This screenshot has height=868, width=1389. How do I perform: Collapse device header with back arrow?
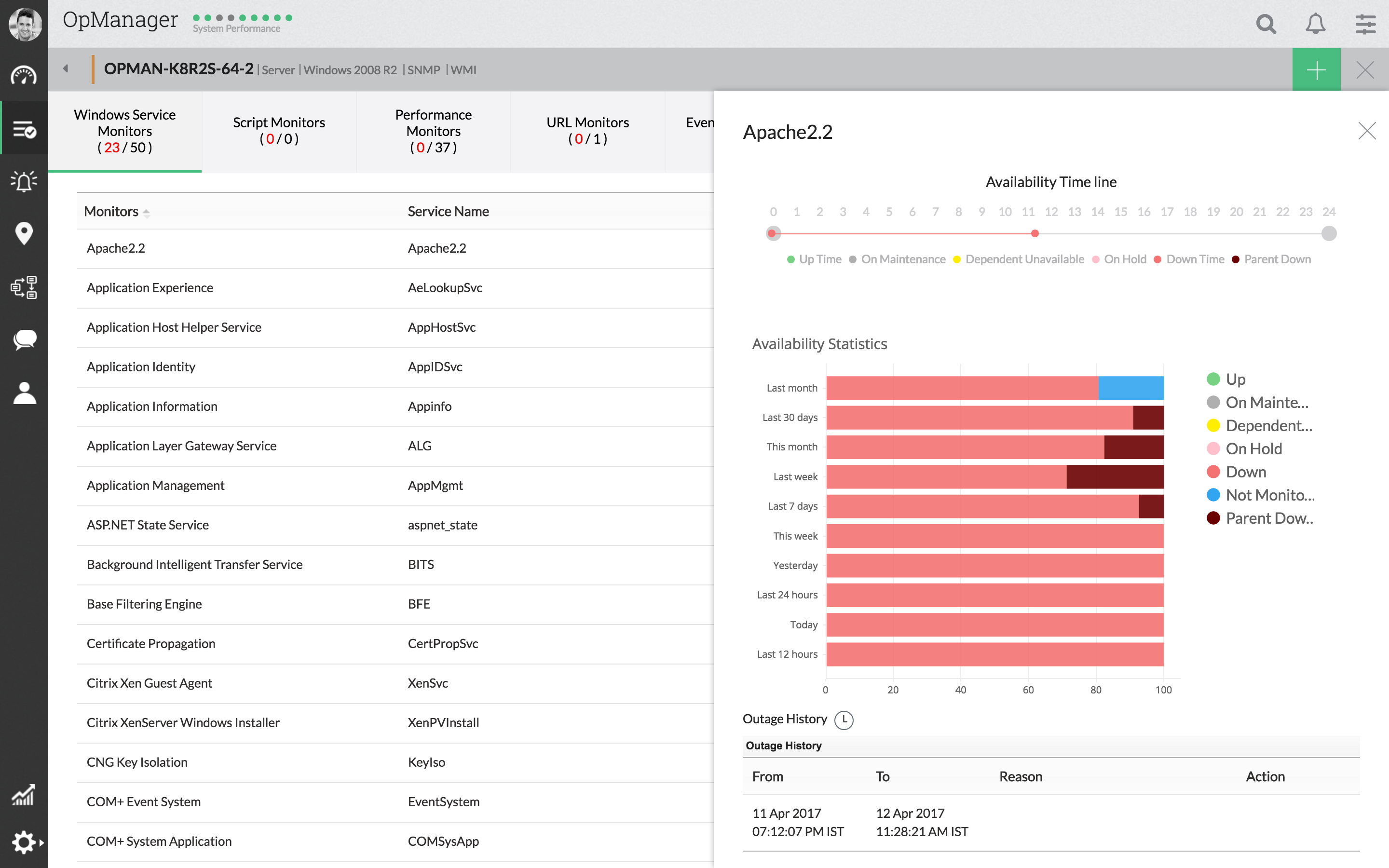[66, 69]
